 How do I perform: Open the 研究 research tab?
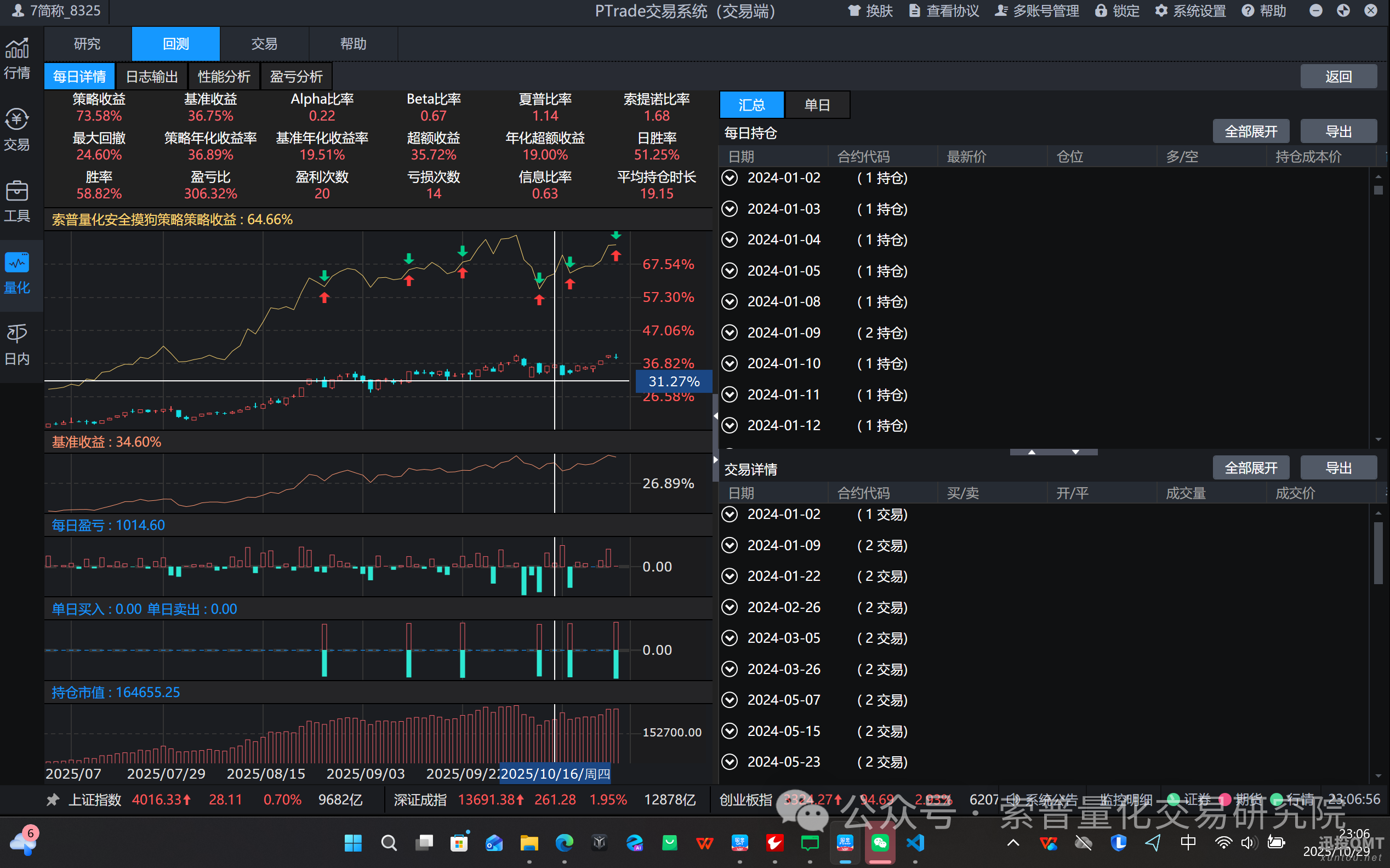coord(87,44)
